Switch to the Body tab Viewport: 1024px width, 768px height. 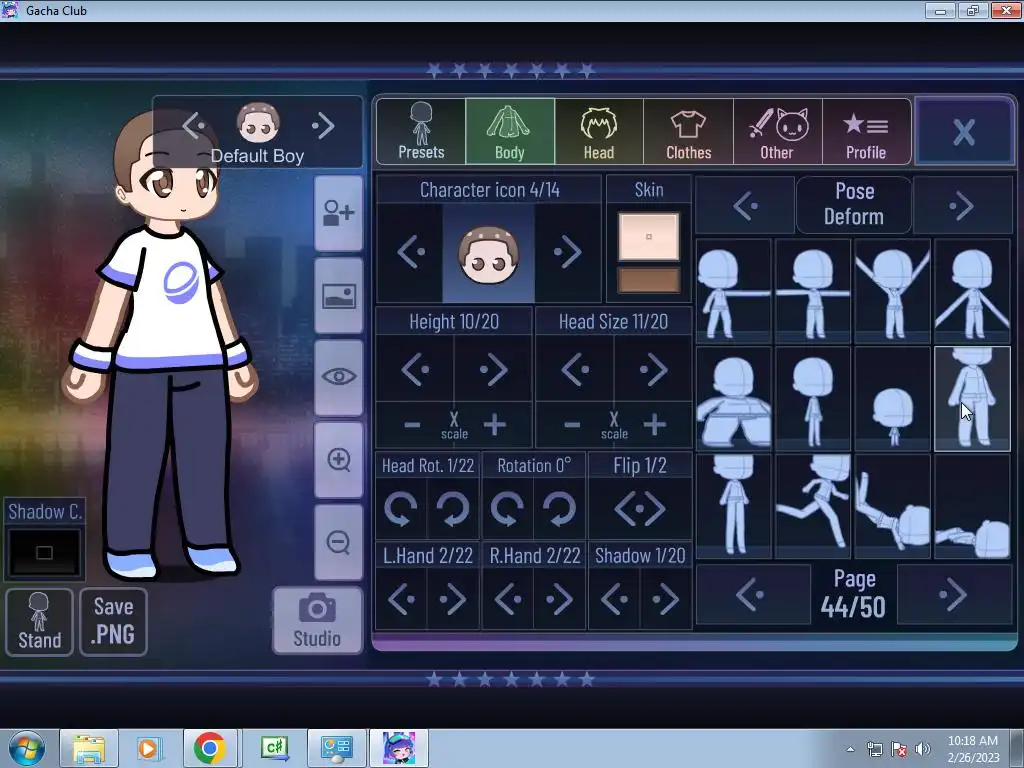(510, 132)
